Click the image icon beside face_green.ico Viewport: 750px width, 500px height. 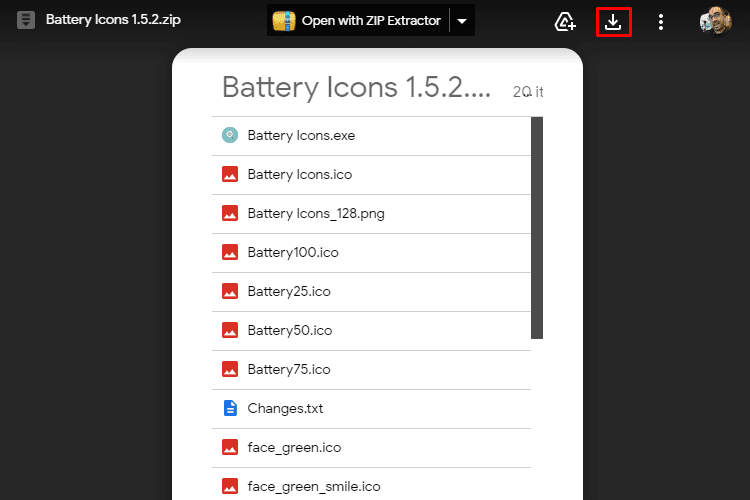pos(230,447)
